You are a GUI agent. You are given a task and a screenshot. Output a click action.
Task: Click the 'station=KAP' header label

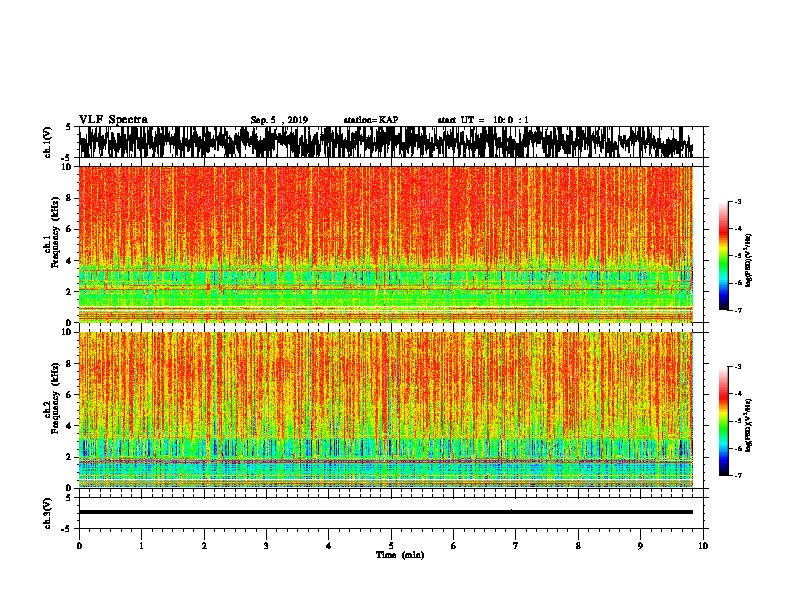point(371,120)
